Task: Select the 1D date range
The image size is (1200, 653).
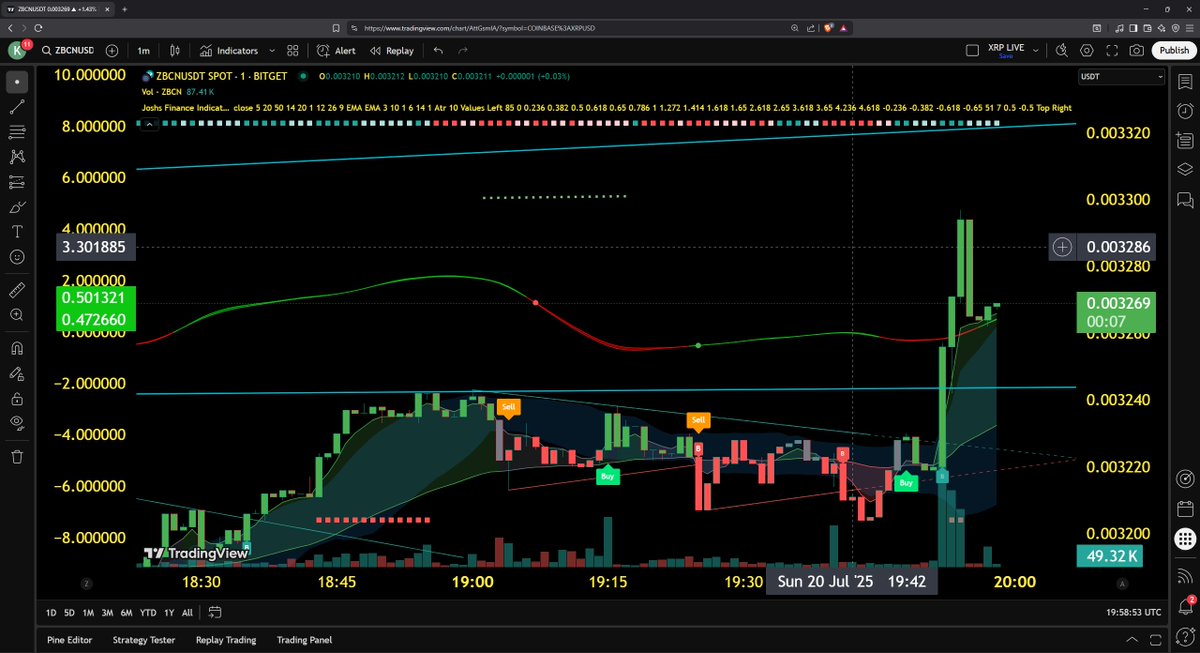Action: coord(51,612)
